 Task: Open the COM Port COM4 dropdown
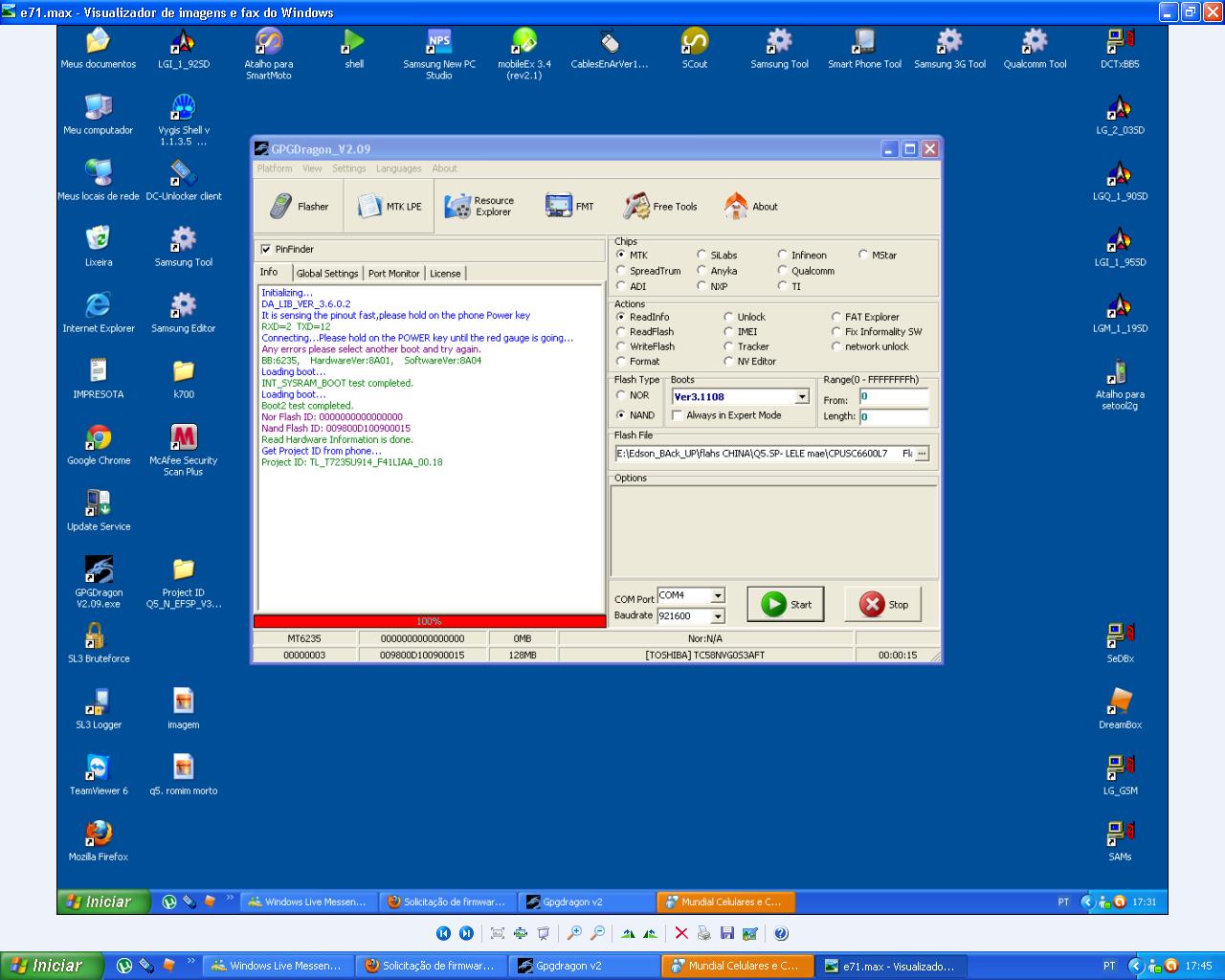pos(718,595)
